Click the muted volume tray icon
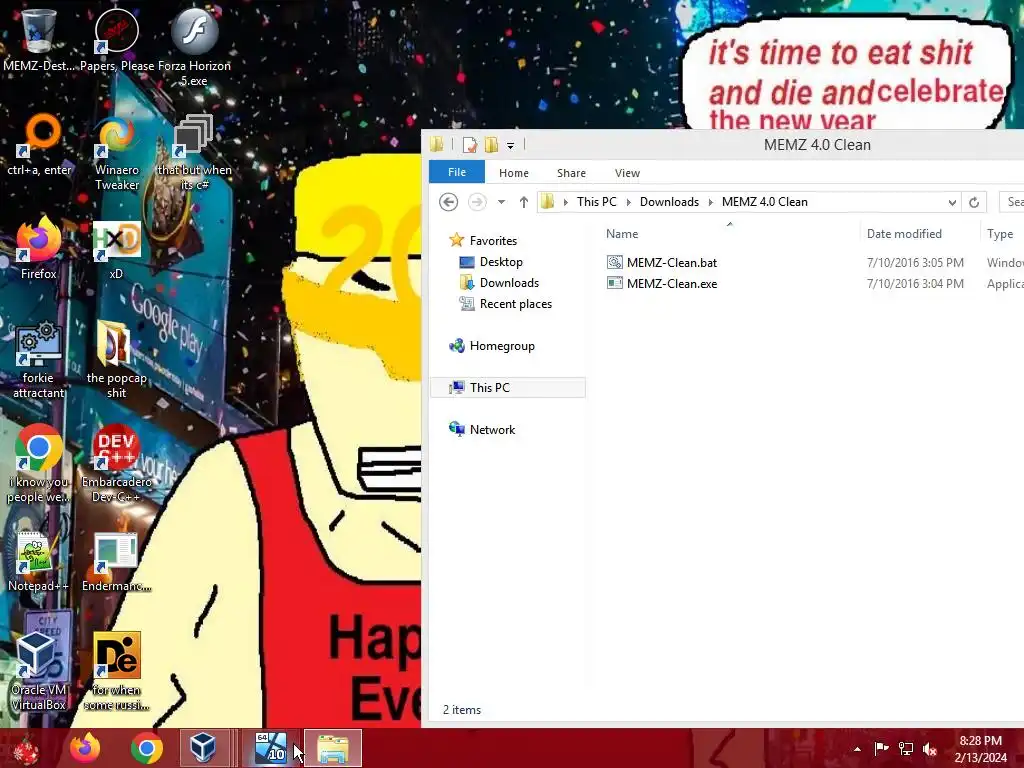This screenshot has height=768, width=1024. coord(930,749)
